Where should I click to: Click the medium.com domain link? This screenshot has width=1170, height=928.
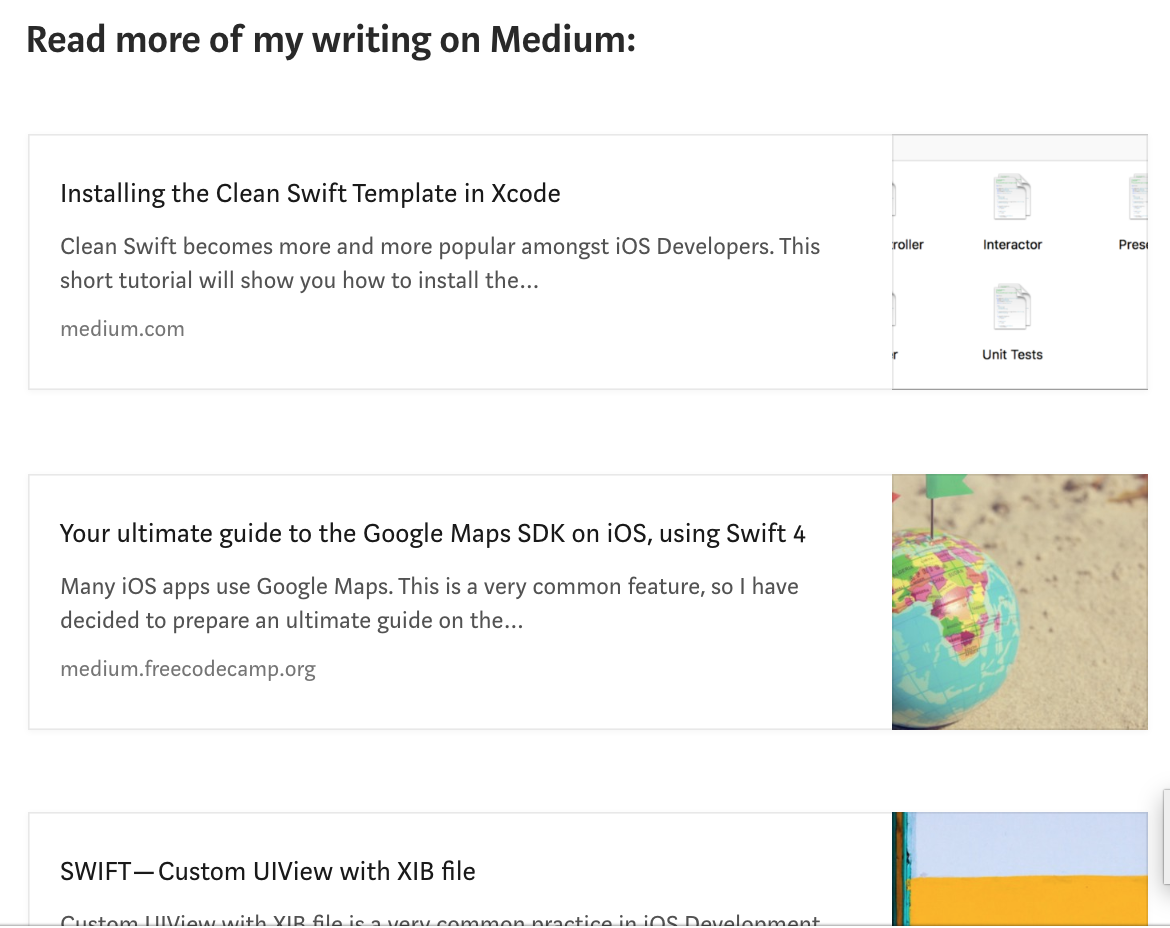[x=122, y=329]
